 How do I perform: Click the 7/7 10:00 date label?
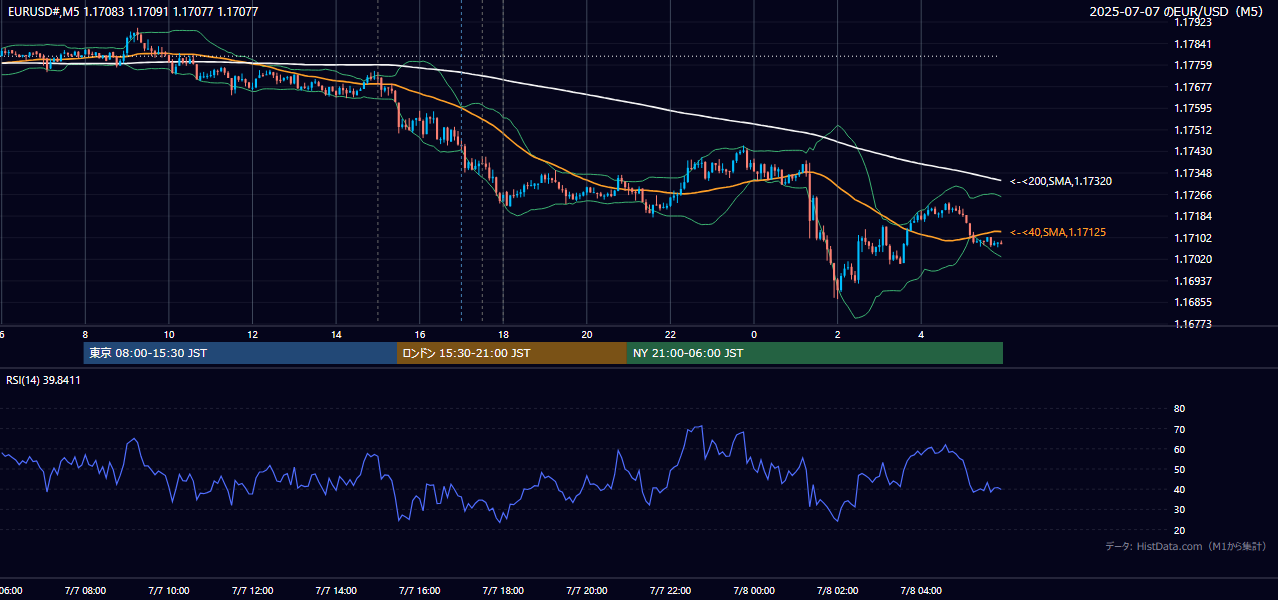tap(168, 591)
